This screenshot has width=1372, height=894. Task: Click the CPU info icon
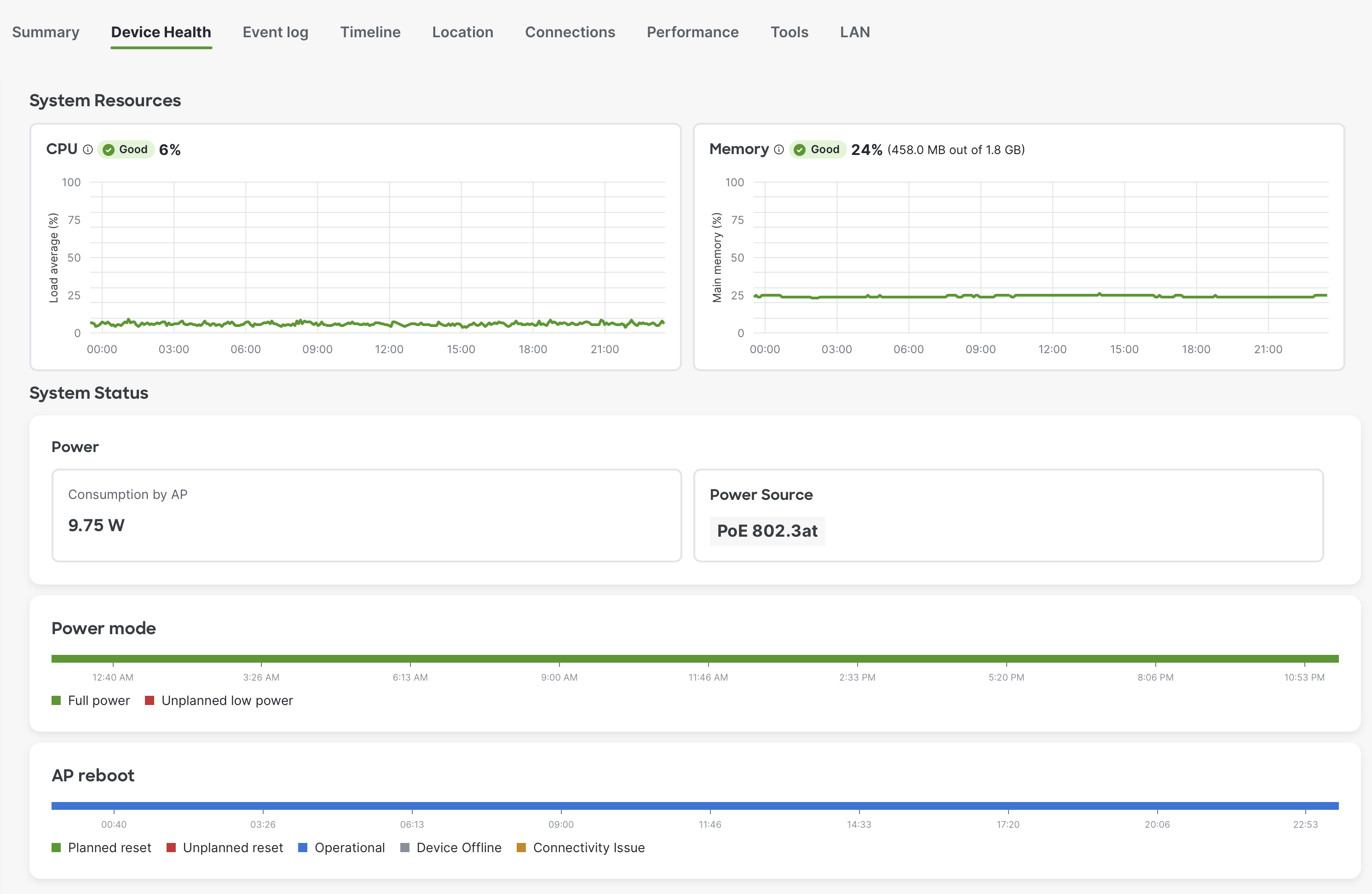[x=87, y=149]
